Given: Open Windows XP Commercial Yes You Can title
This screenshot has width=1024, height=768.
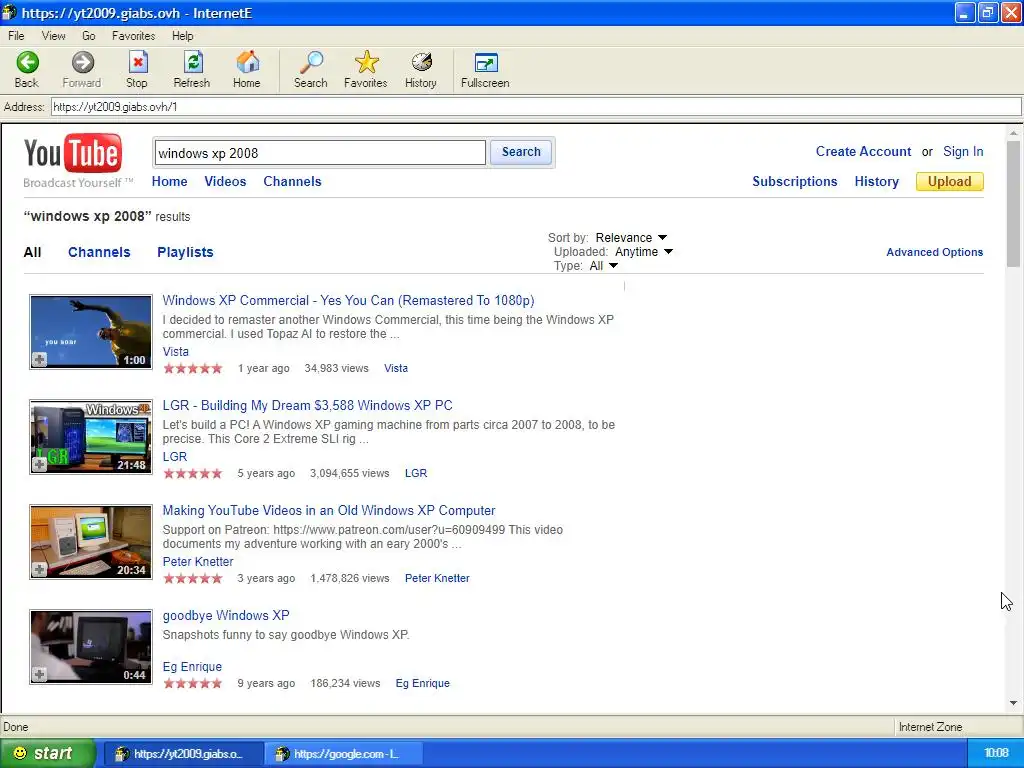Looking at the screenshot, I should [348, 300].
